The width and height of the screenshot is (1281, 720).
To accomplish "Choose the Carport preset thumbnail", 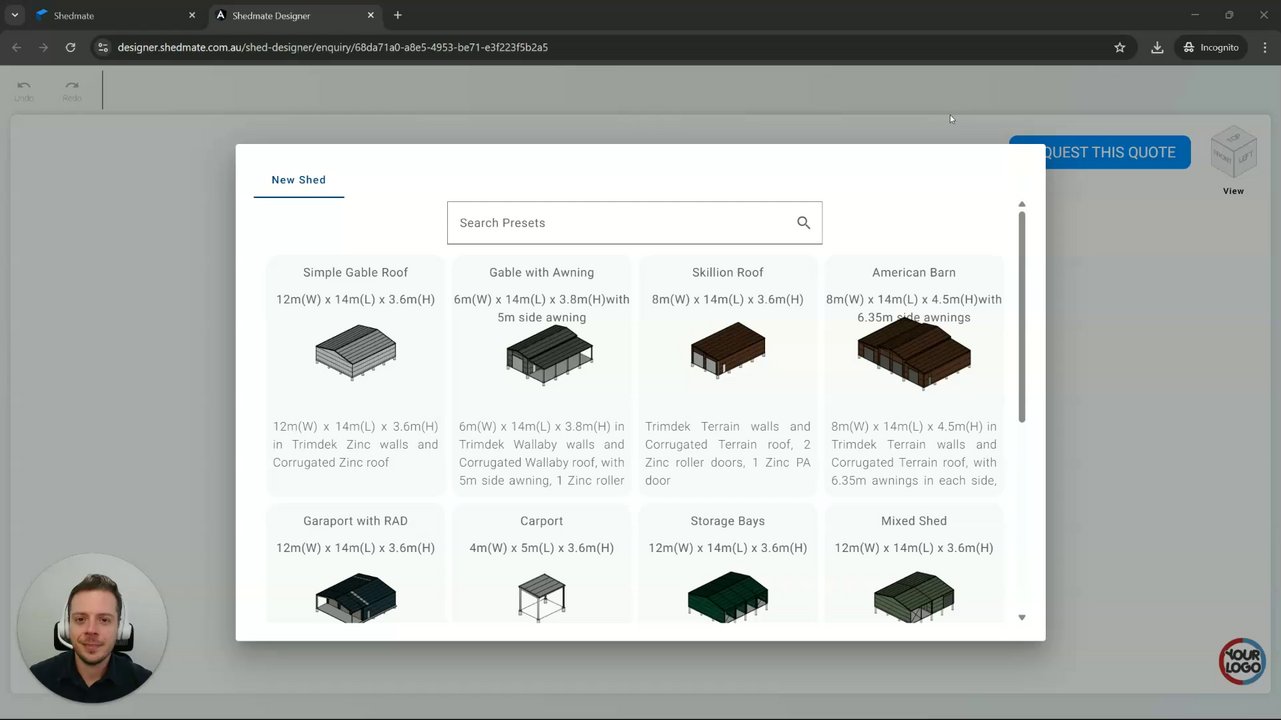I will click(x=542, y=597).
